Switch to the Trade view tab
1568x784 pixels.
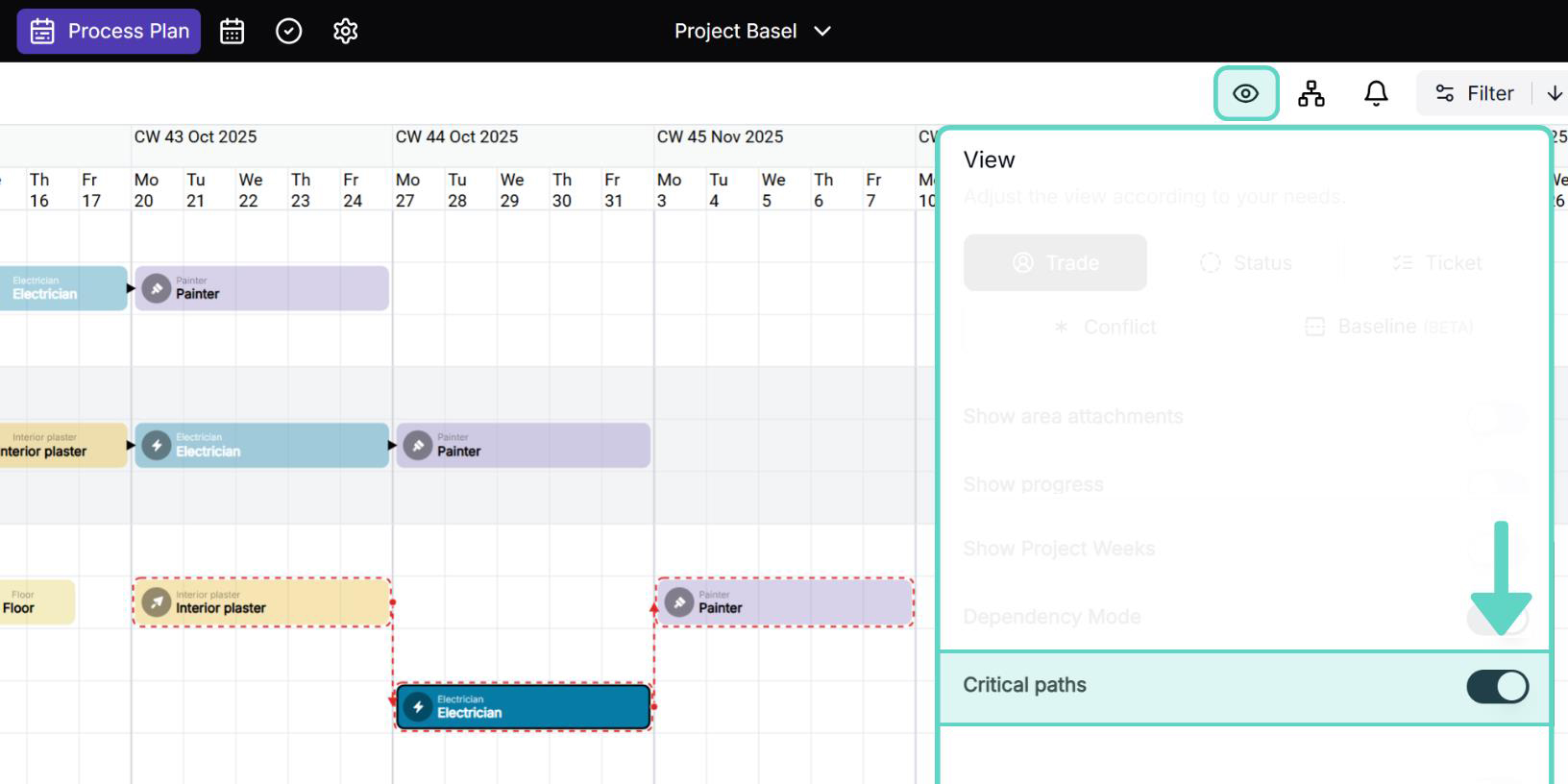pos(1055,262)
